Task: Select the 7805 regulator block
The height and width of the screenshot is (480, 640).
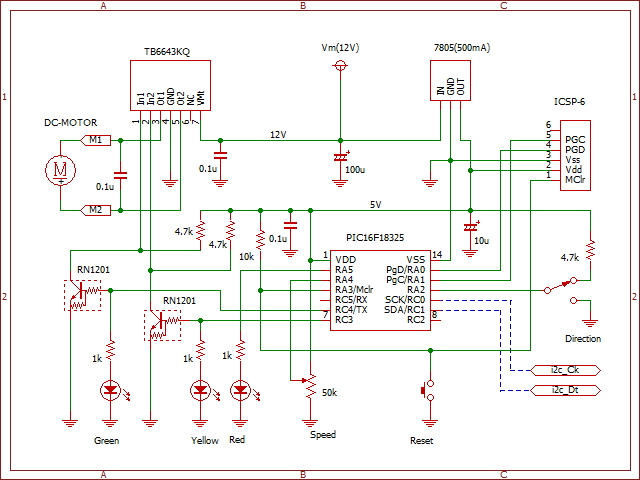Action: pyautogui.click(x=450, y=80)
